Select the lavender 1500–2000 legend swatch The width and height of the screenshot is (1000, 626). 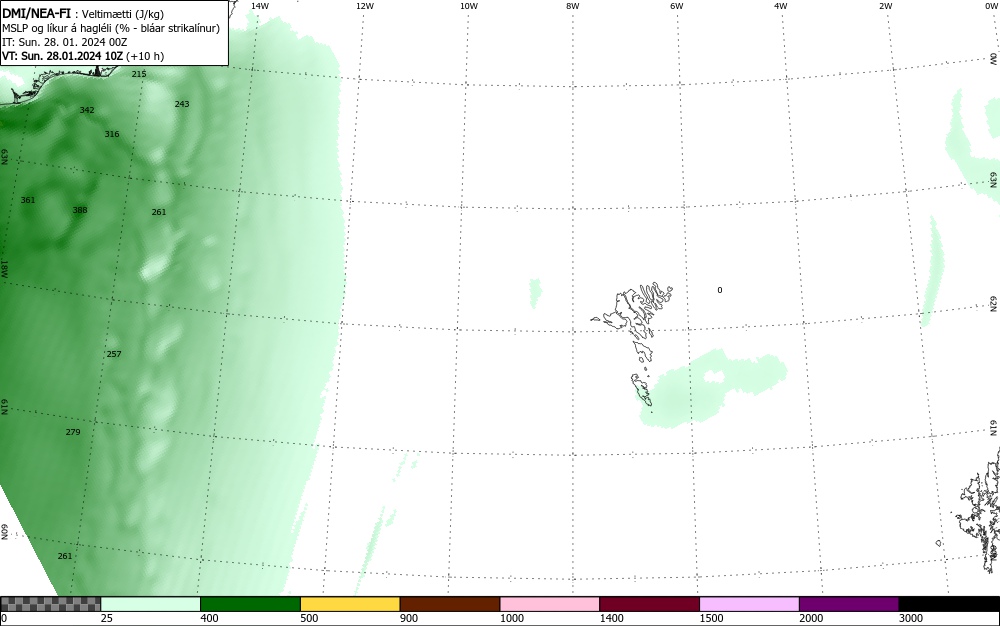[x=749, y=604]
